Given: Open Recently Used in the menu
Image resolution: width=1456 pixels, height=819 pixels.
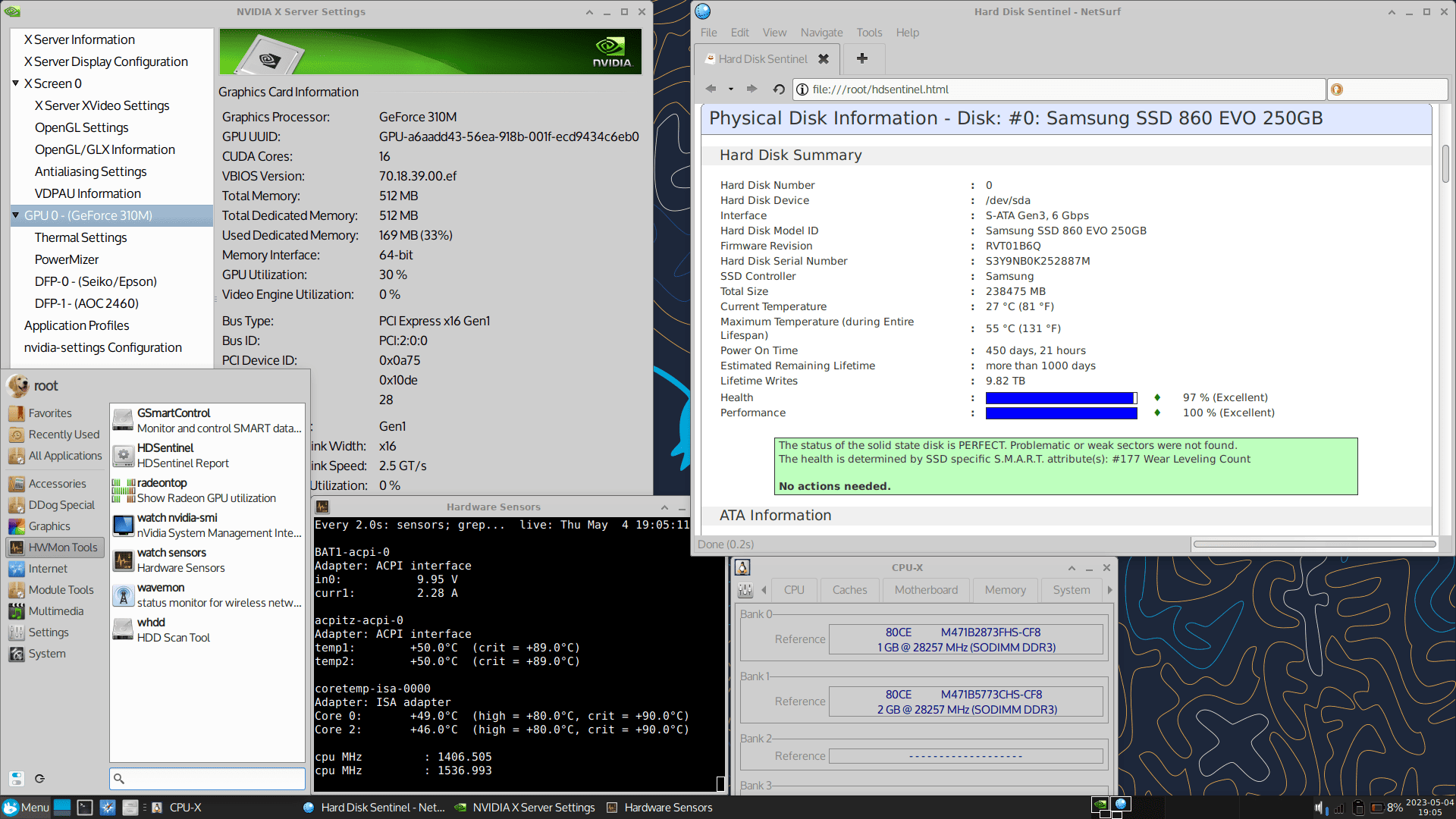Looking at the screenshot, I should click(x=55, y=435).
